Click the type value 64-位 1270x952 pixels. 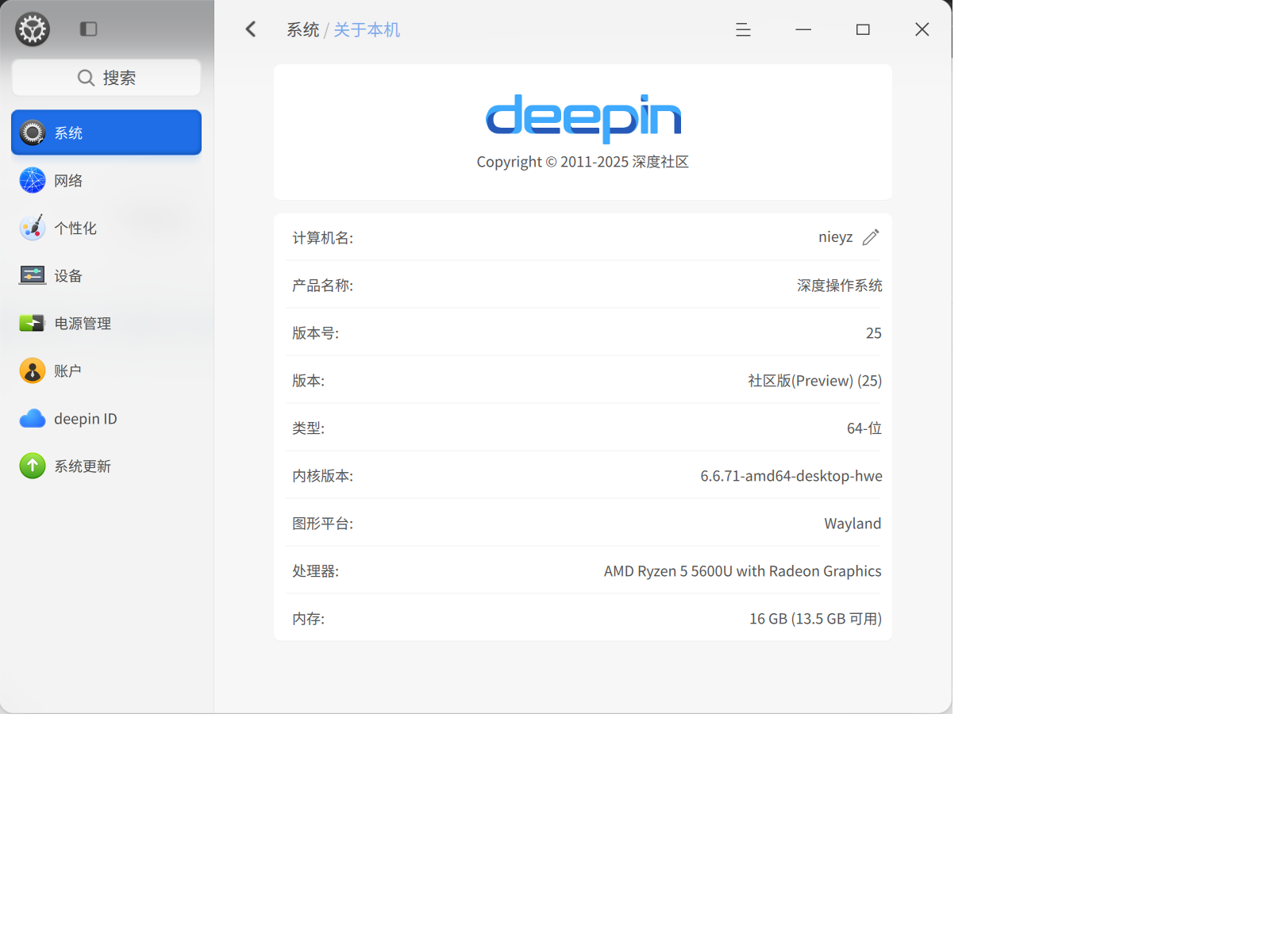tap(864, 428)
